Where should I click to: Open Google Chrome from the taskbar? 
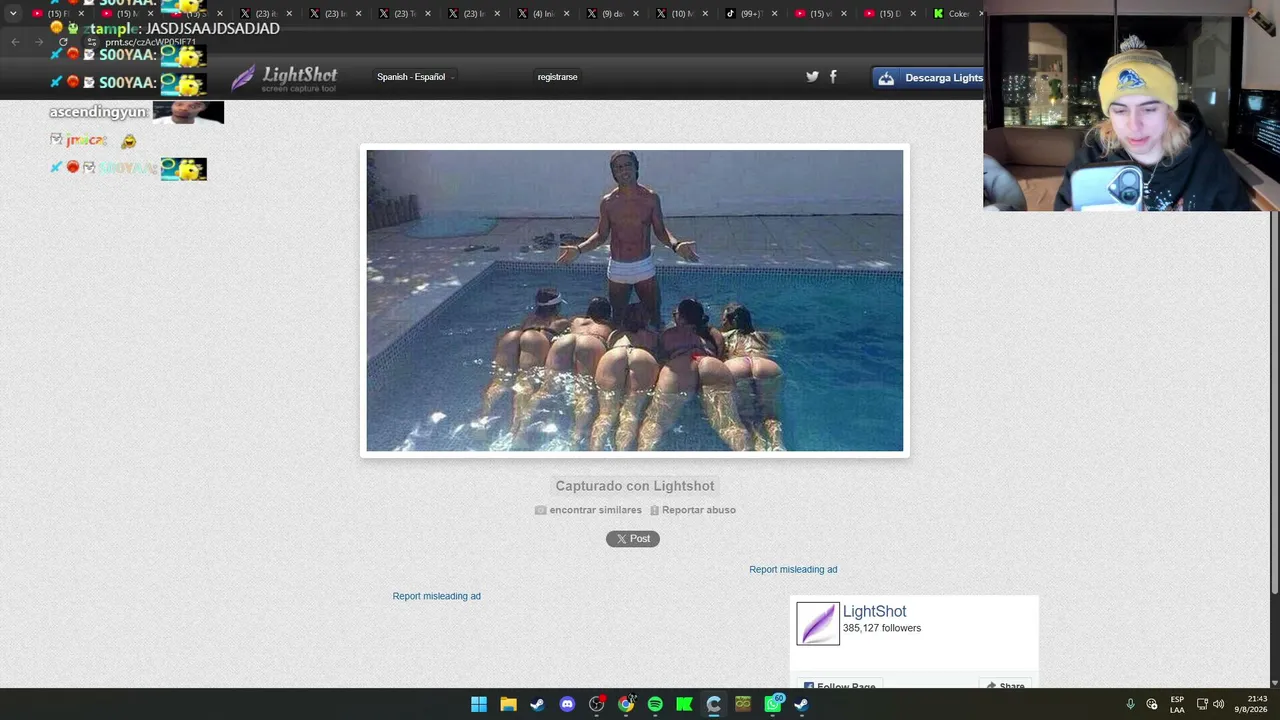(x=626, y=704)
